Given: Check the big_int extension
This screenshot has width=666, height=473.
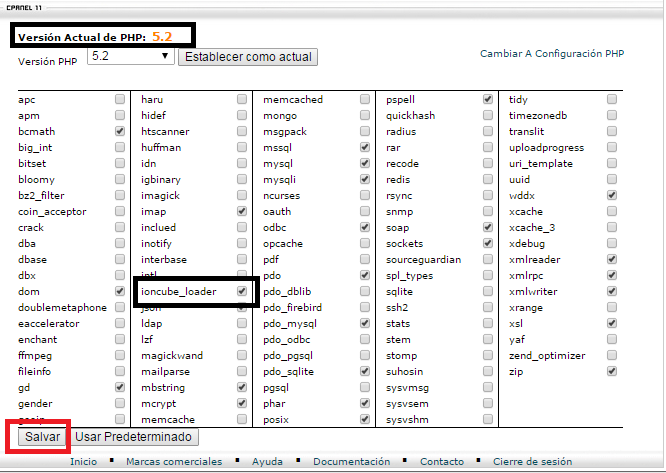Looking at the screenshot, I should 120,147.
